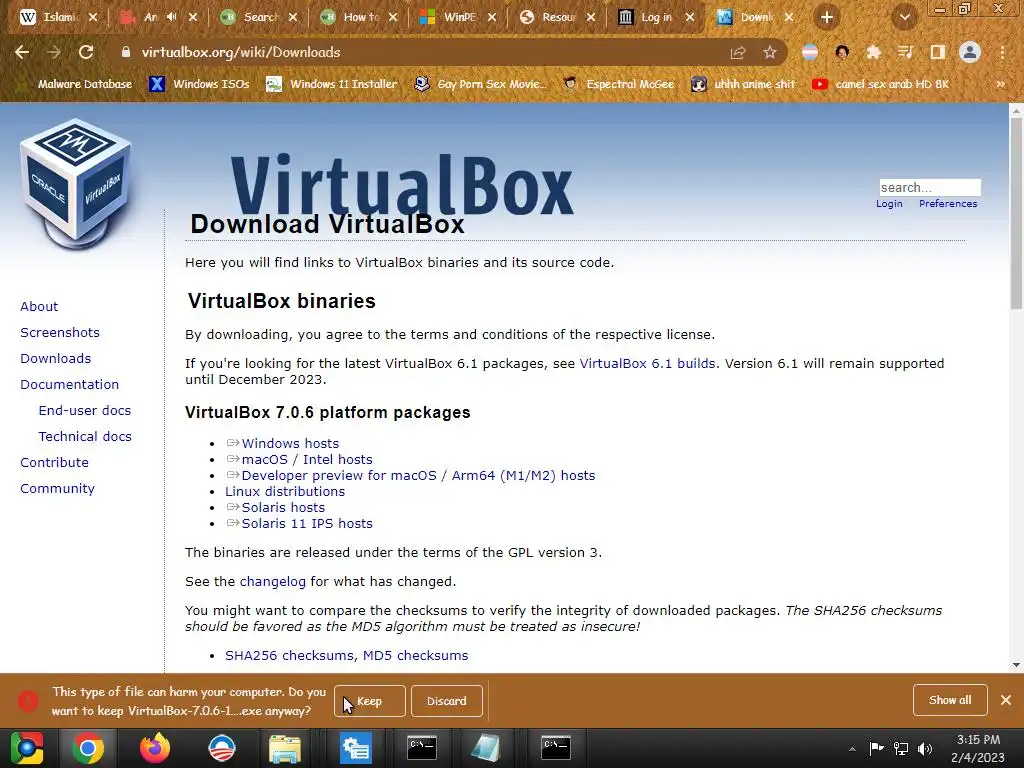Click the Login link under search
This screenshot has width=1024, height=768.
pyautogui.click(x=889, y=204)
